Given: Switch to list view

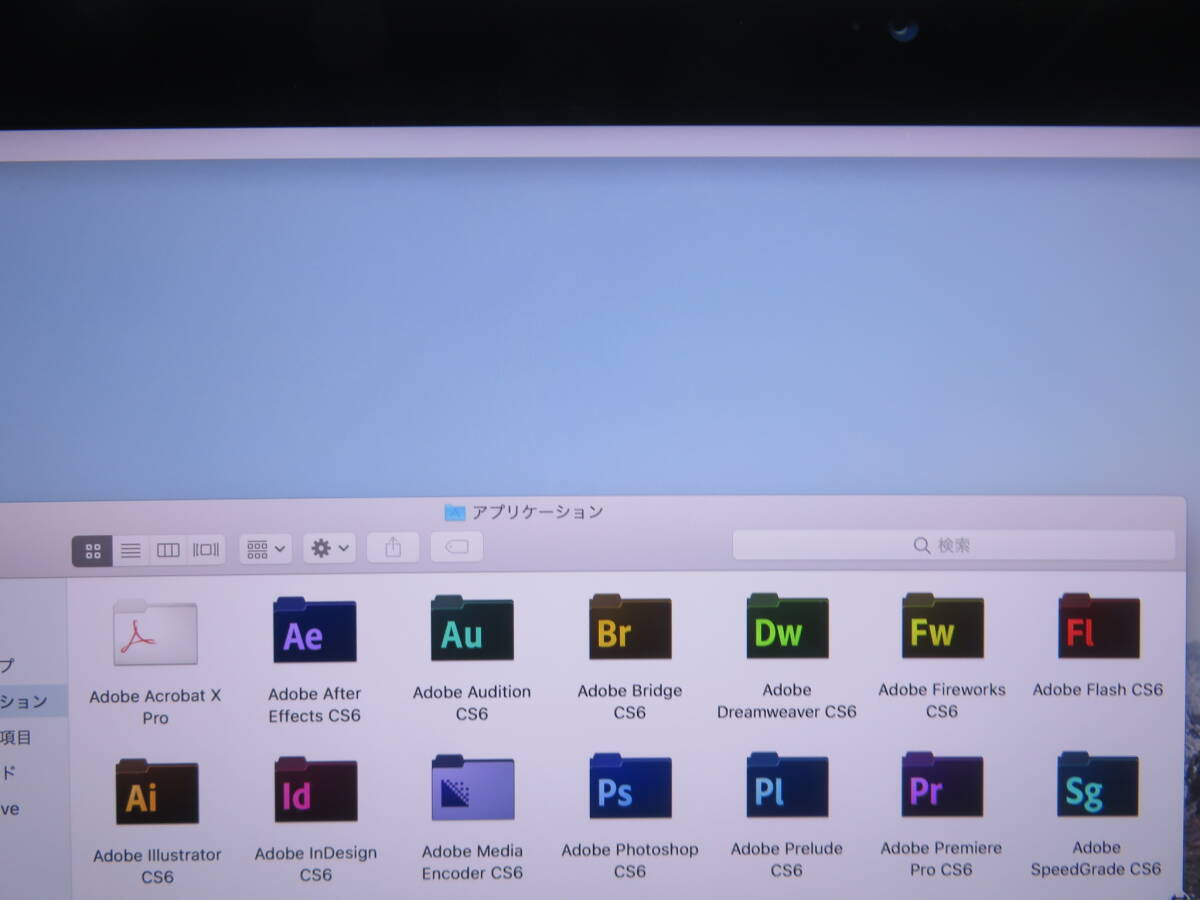Looking at the screenshot, I should (x=130, y=549).
